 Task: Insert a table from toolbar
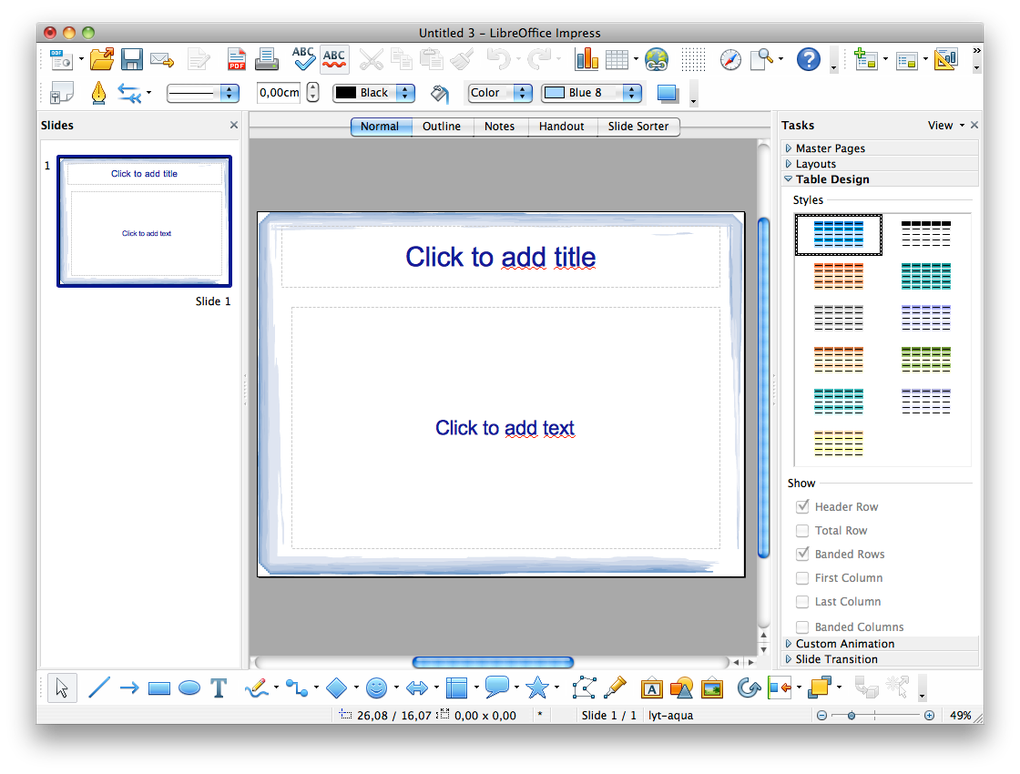point(617,60)
